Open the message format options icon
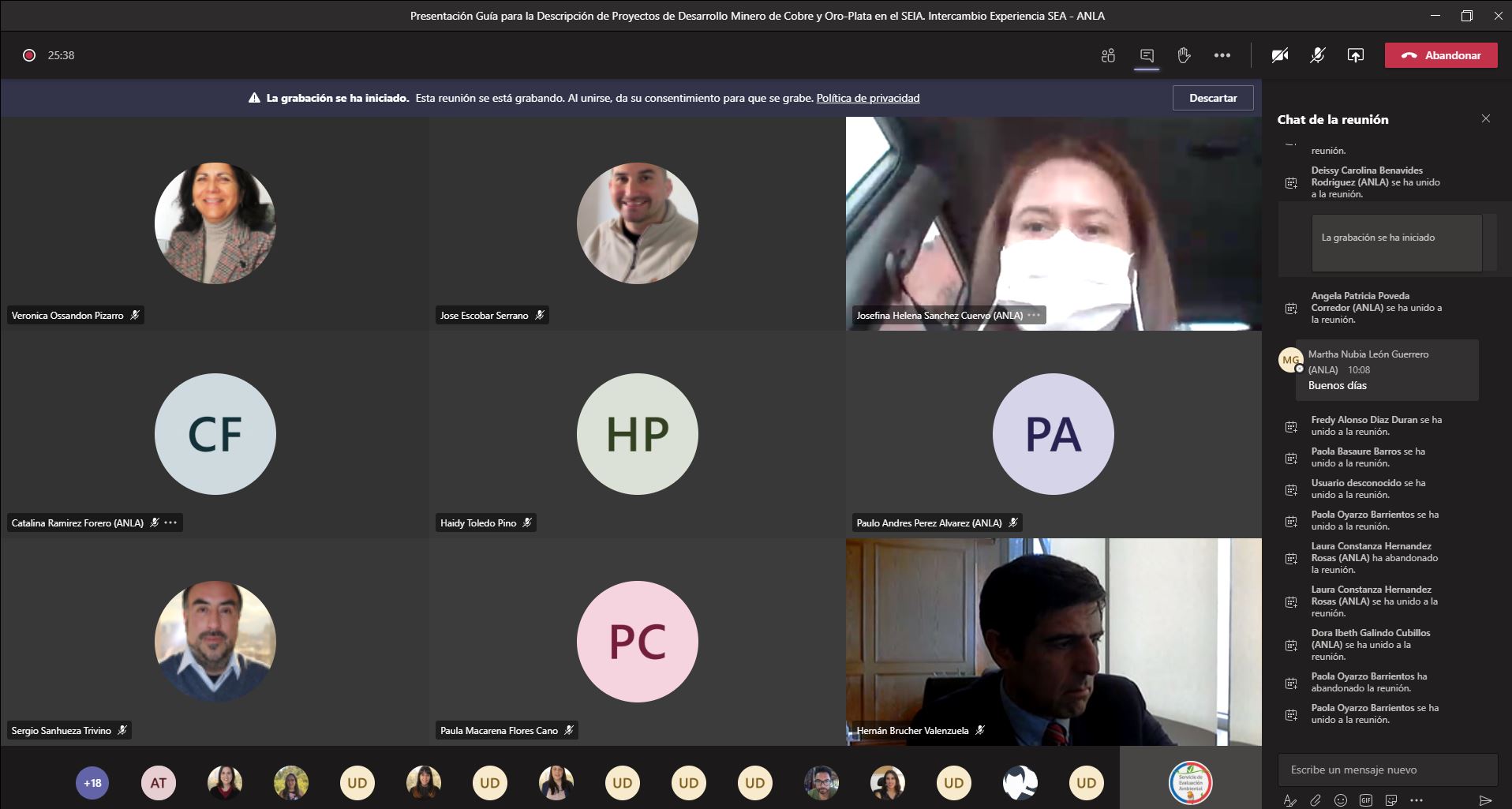Image resolution: width=1512 pixels, height=809 pixels. click(1290, 800)
